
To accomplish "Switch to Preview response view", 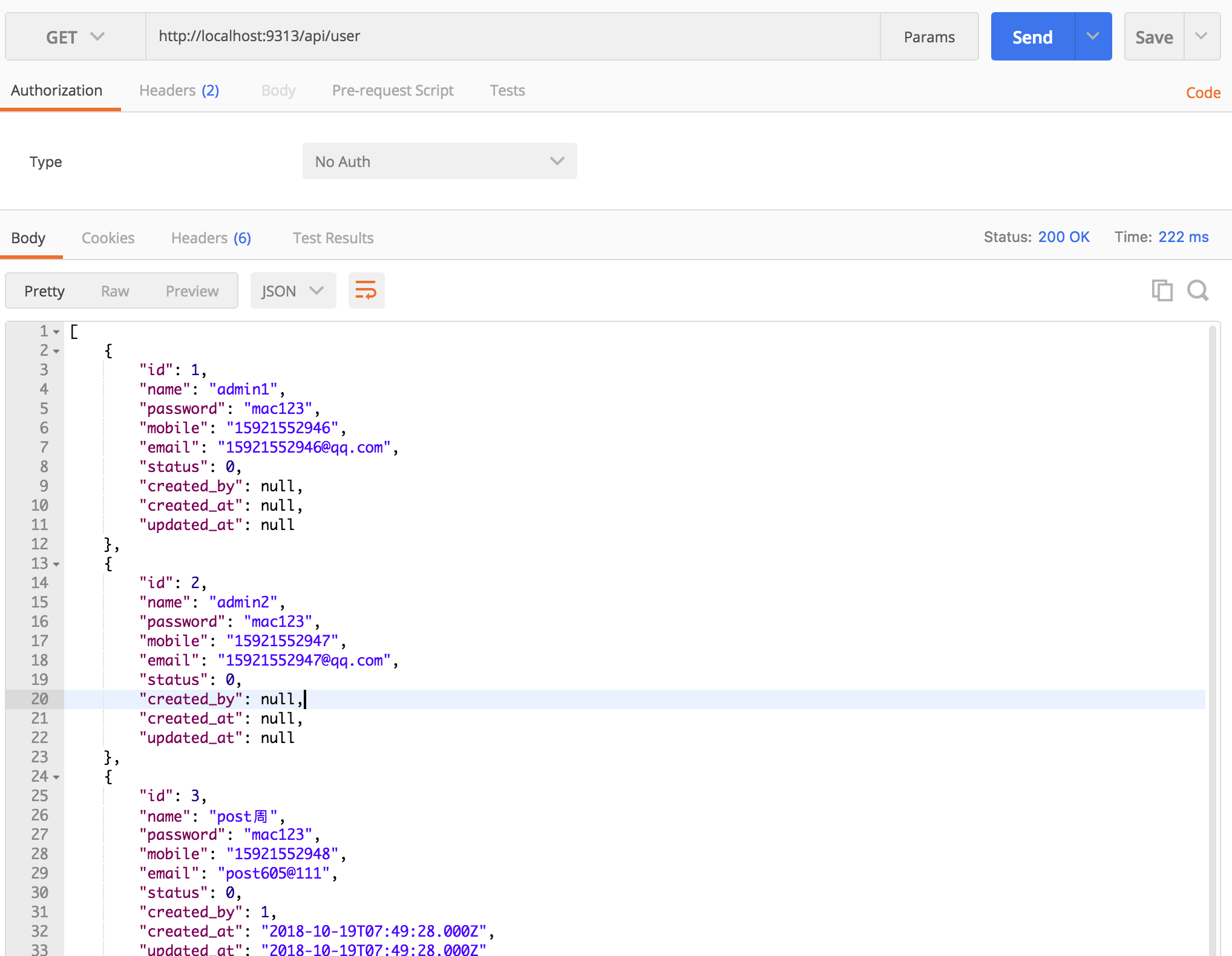I will click(192, 291).
